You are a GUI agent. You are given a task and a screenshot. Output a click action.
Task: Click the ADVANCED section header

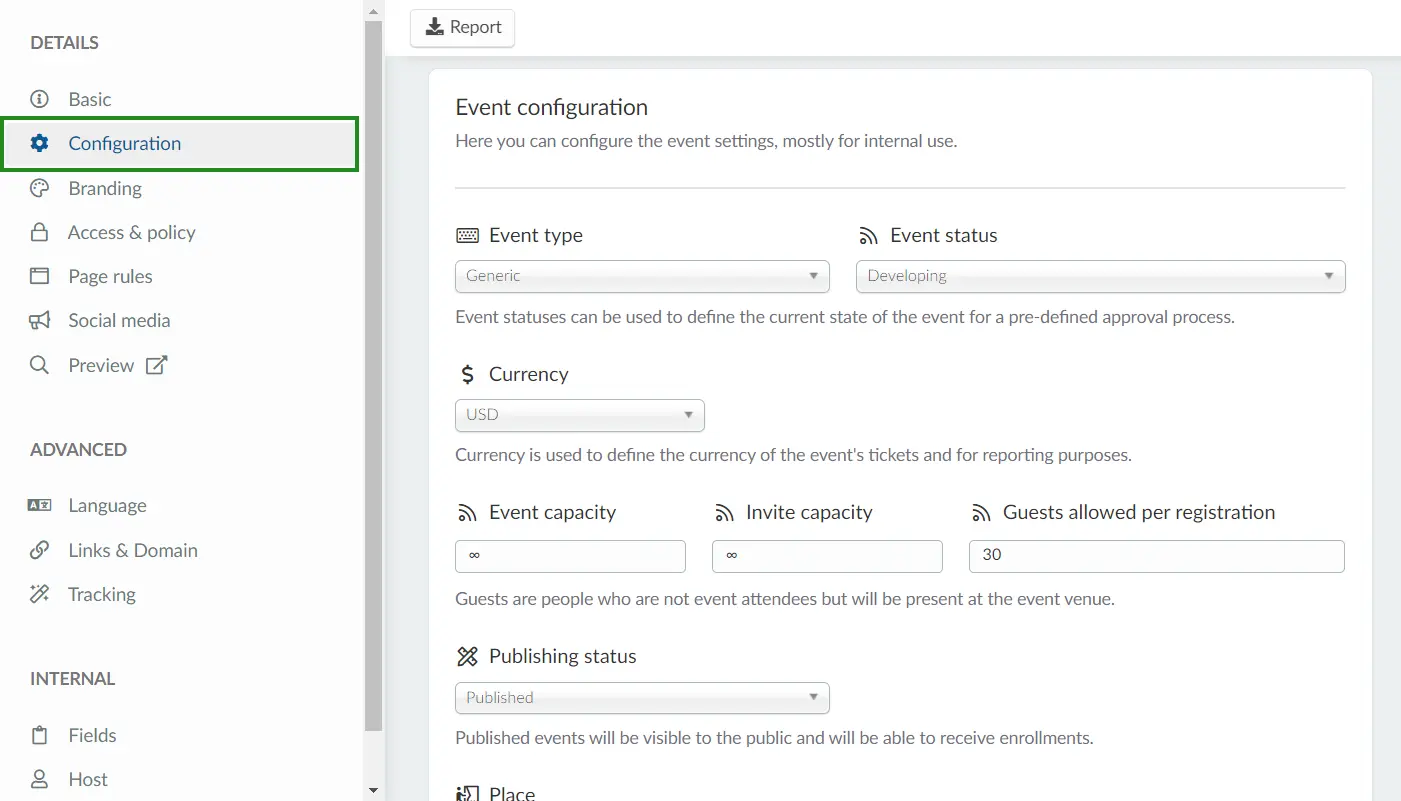78,449
